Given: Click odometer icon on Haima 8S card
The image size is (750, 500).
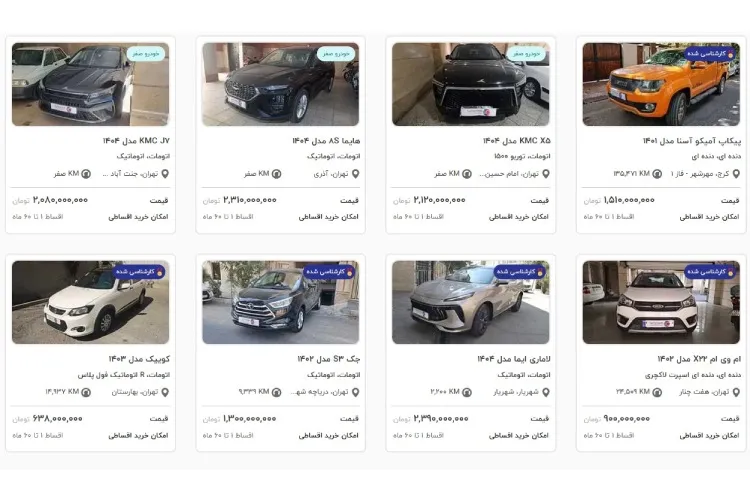Looking at the screenshot, I should tap(276, 174).
